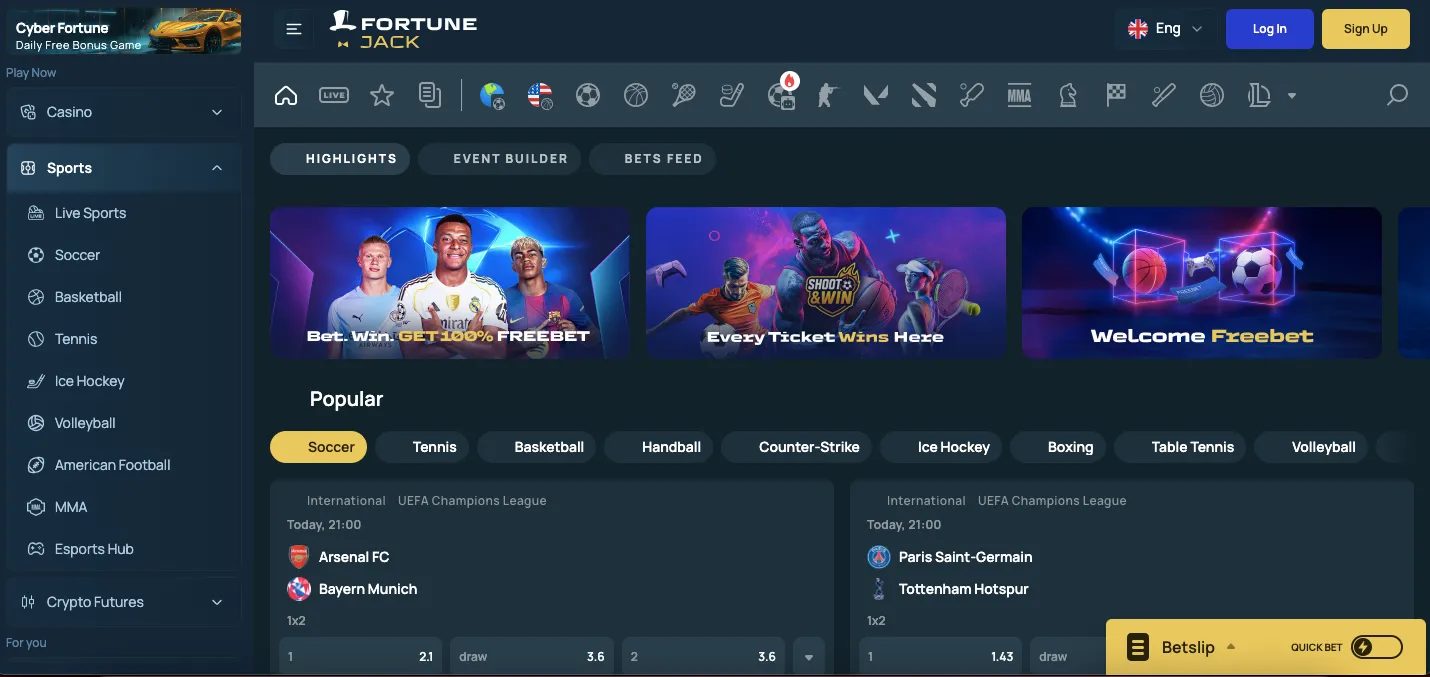This screenshot has width=1430, height=677.
Task: Switch to the Bets Feed tab
Action: (x=652, y=159)
